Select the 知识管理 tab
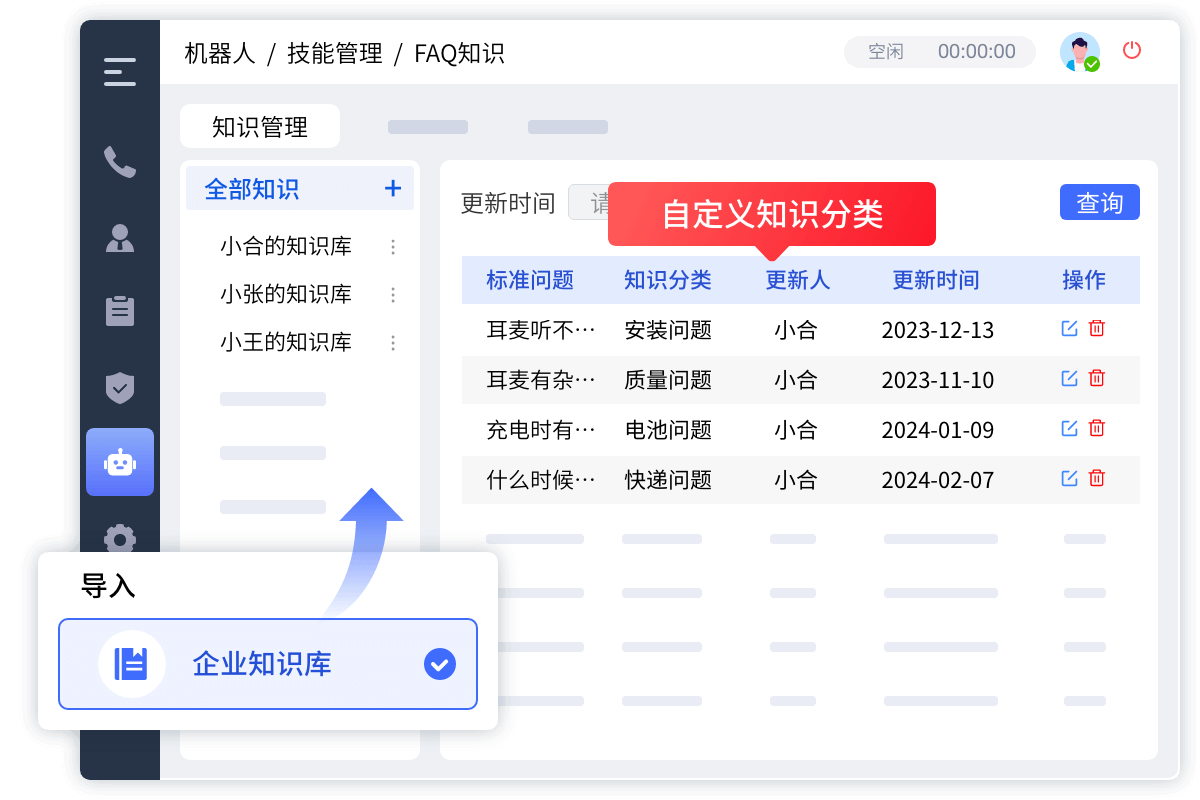 click(260, 127)
